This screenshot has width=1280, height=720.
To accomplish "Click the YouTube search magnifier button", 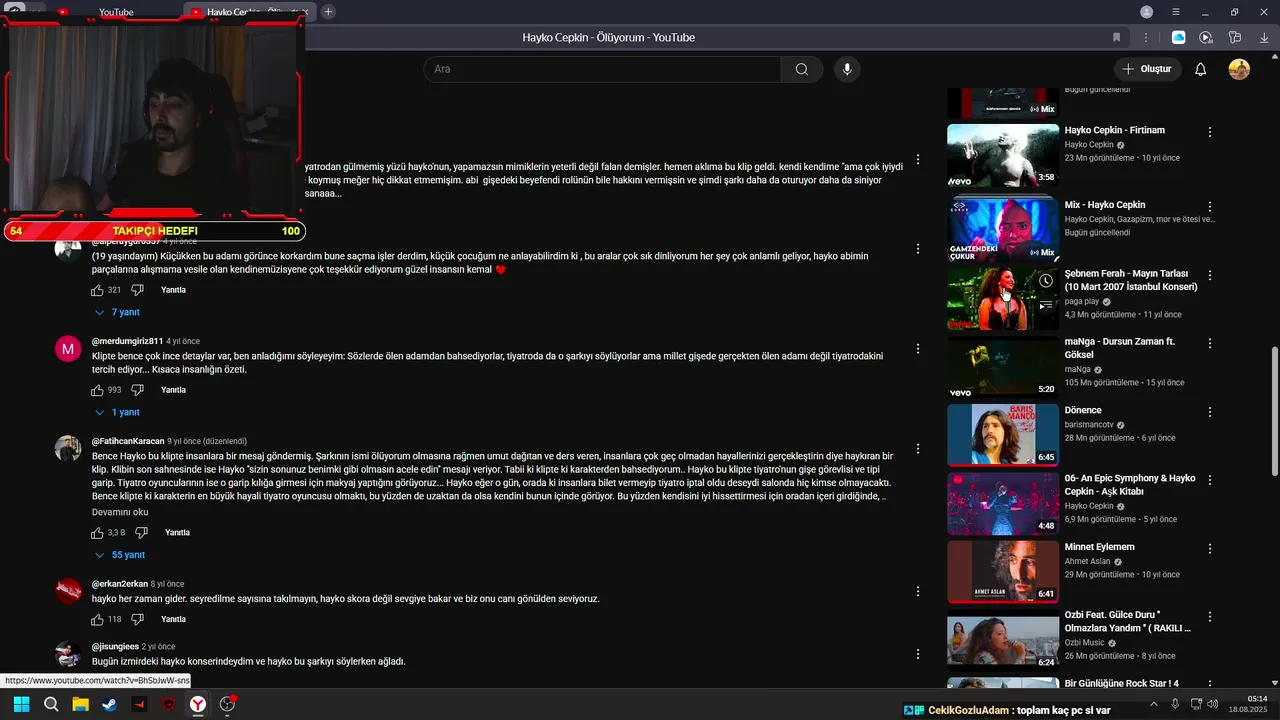I will pos(801,69).
